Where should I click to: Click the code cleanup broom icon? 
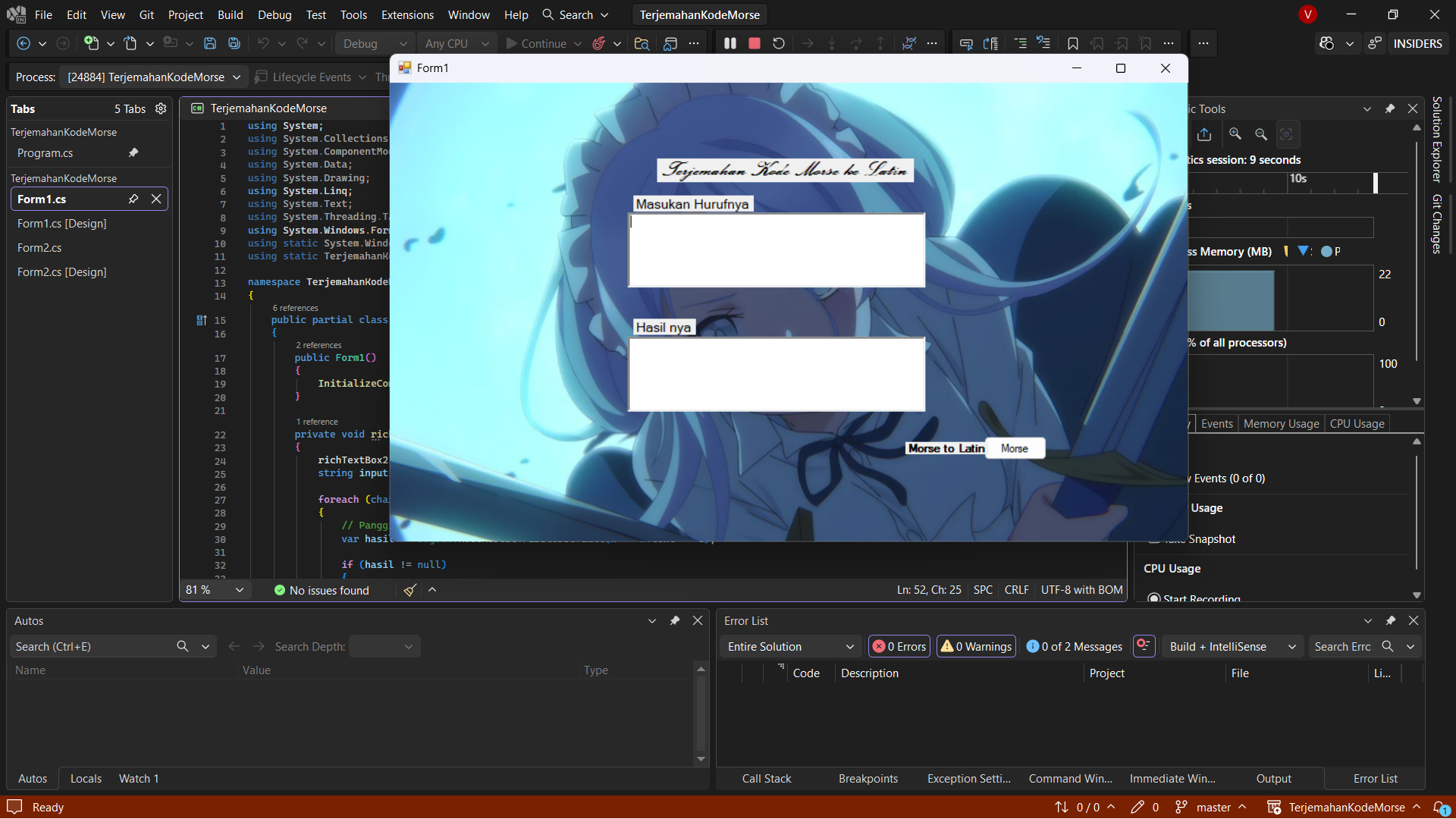[409, 590]
